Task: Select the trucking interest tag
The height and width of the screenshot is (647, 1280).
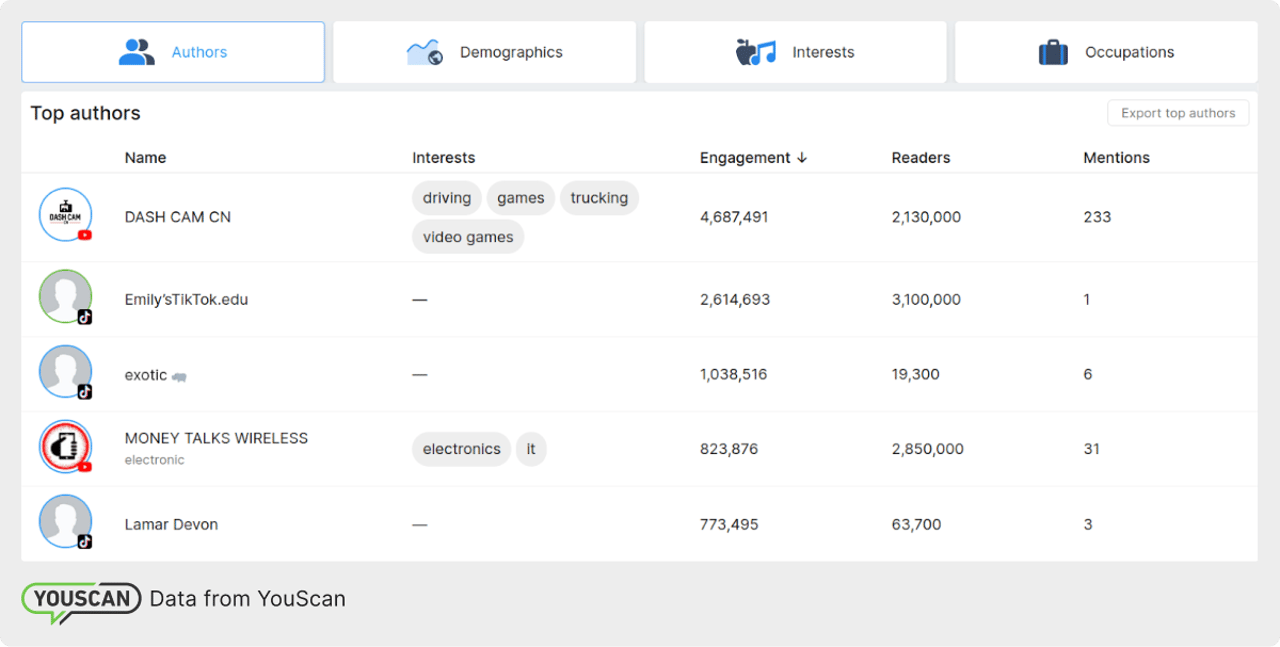Action: (x=599, y=198)
